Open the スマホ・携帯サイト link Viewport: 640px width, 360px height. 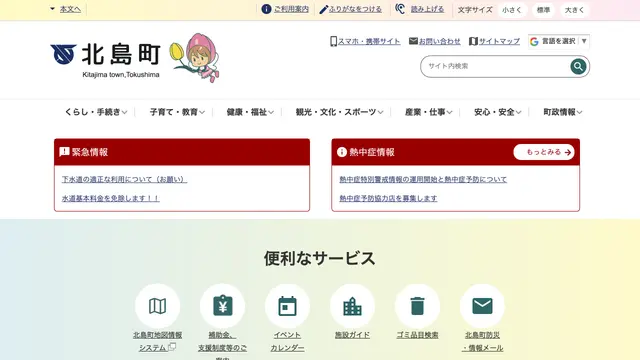369,41
